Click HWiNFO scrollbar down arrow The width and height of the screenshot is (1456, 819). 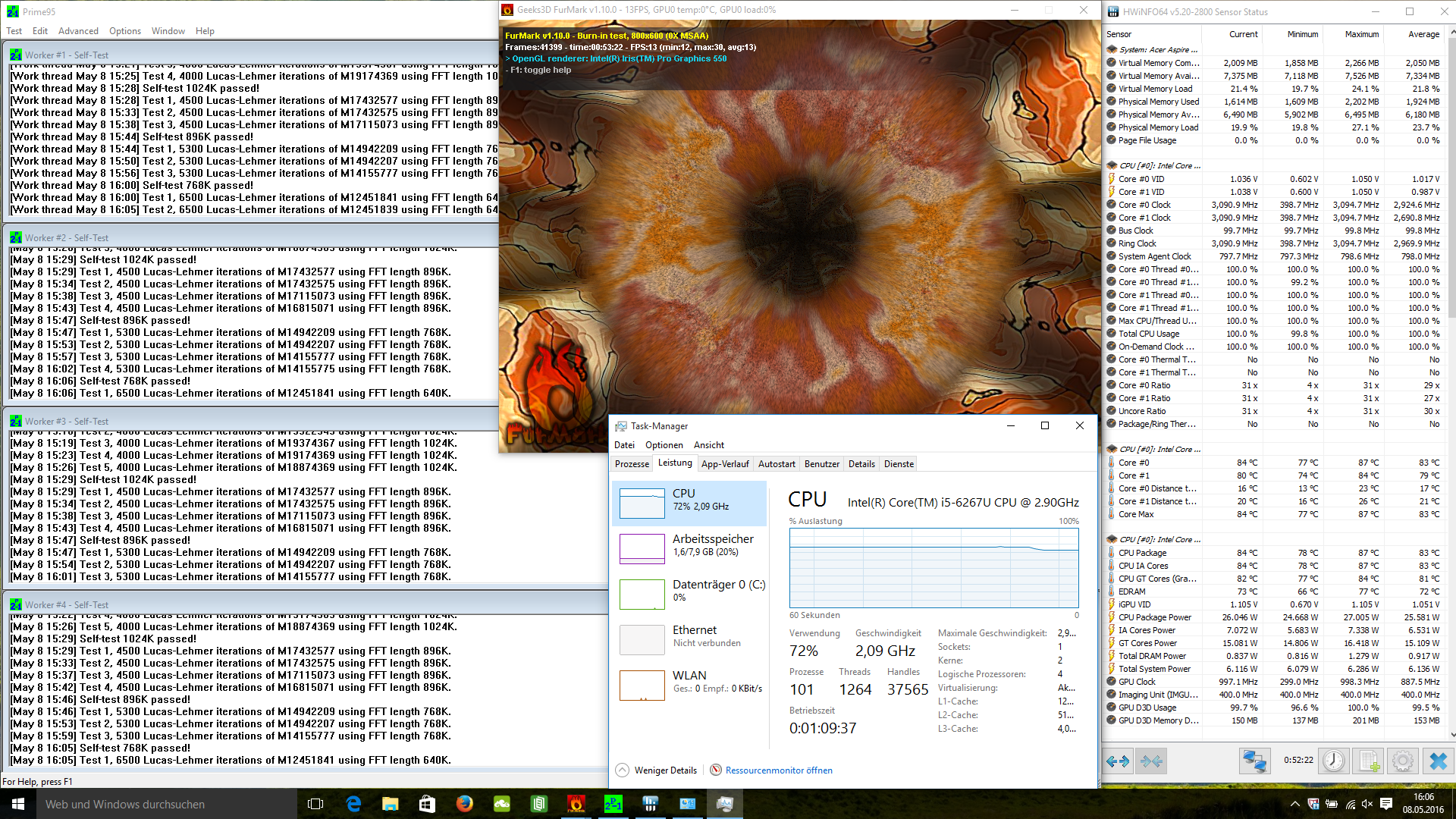[1452, 734]
